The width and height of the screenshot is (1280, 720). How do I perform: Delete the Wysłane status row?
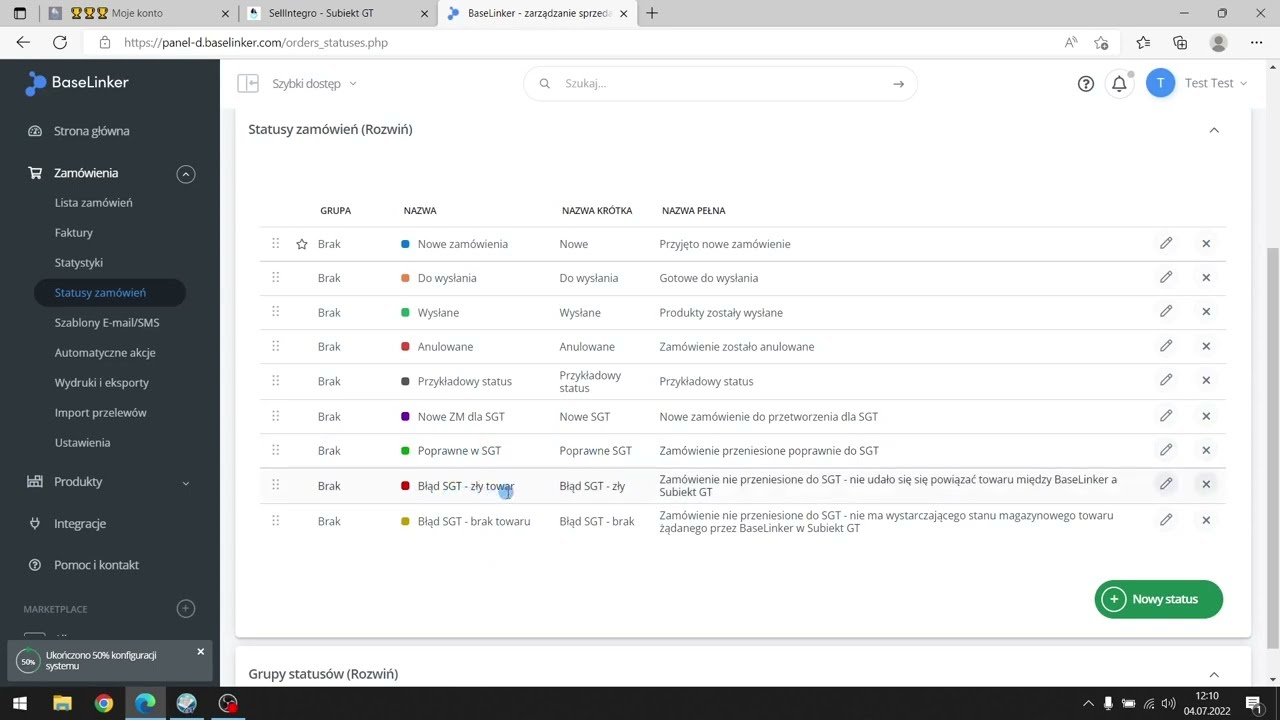coord(1206,312)
